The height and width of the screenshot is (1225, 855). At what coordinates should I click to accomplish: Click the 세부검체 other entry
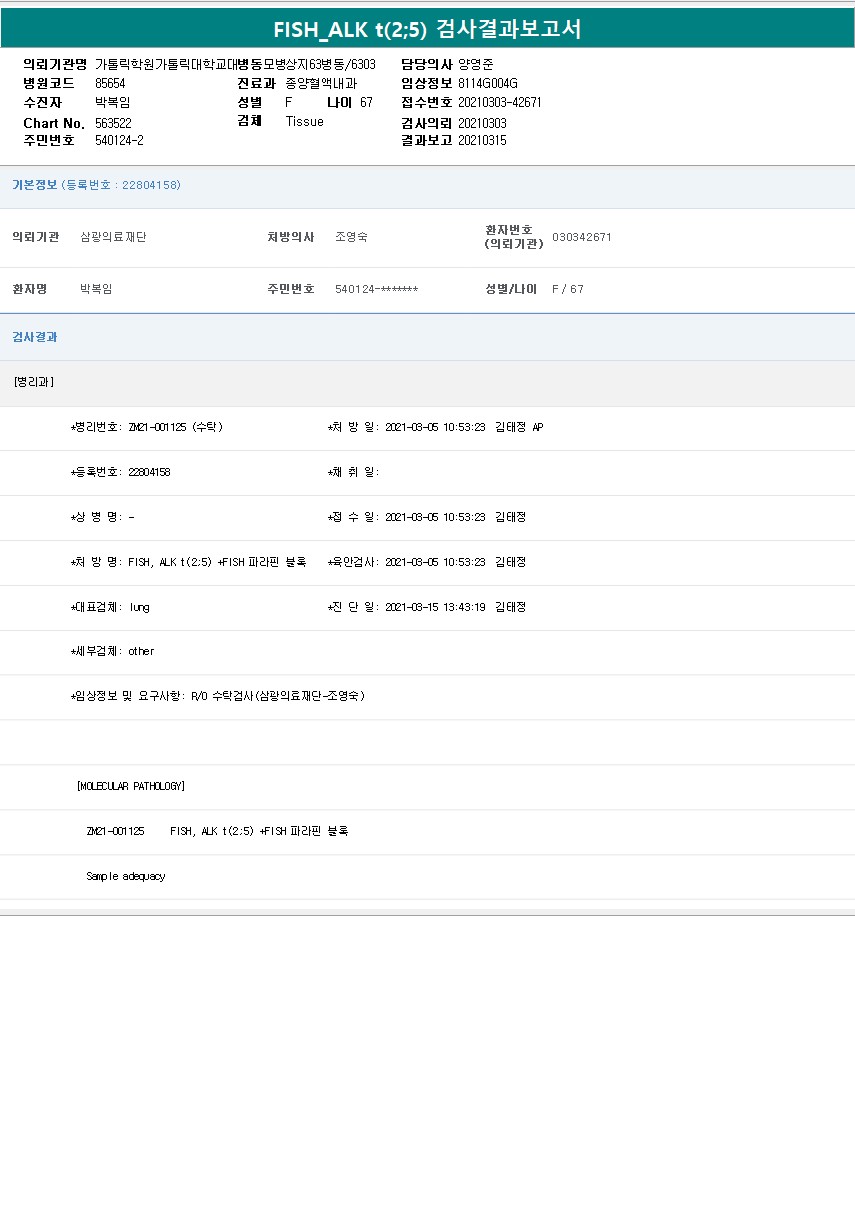[x=112, y=651]
